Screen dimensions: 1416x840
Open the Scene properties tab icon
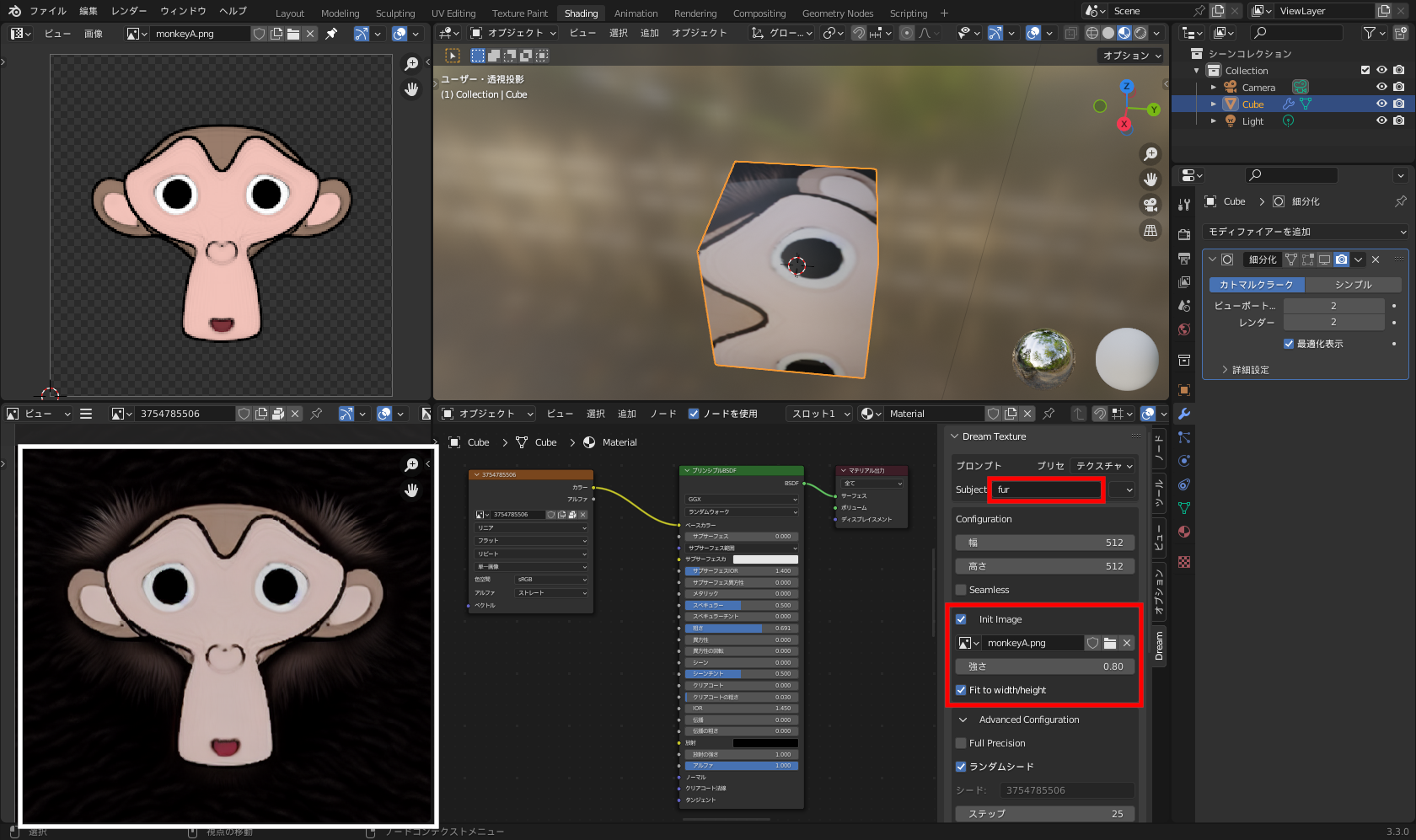point(1184,306)
